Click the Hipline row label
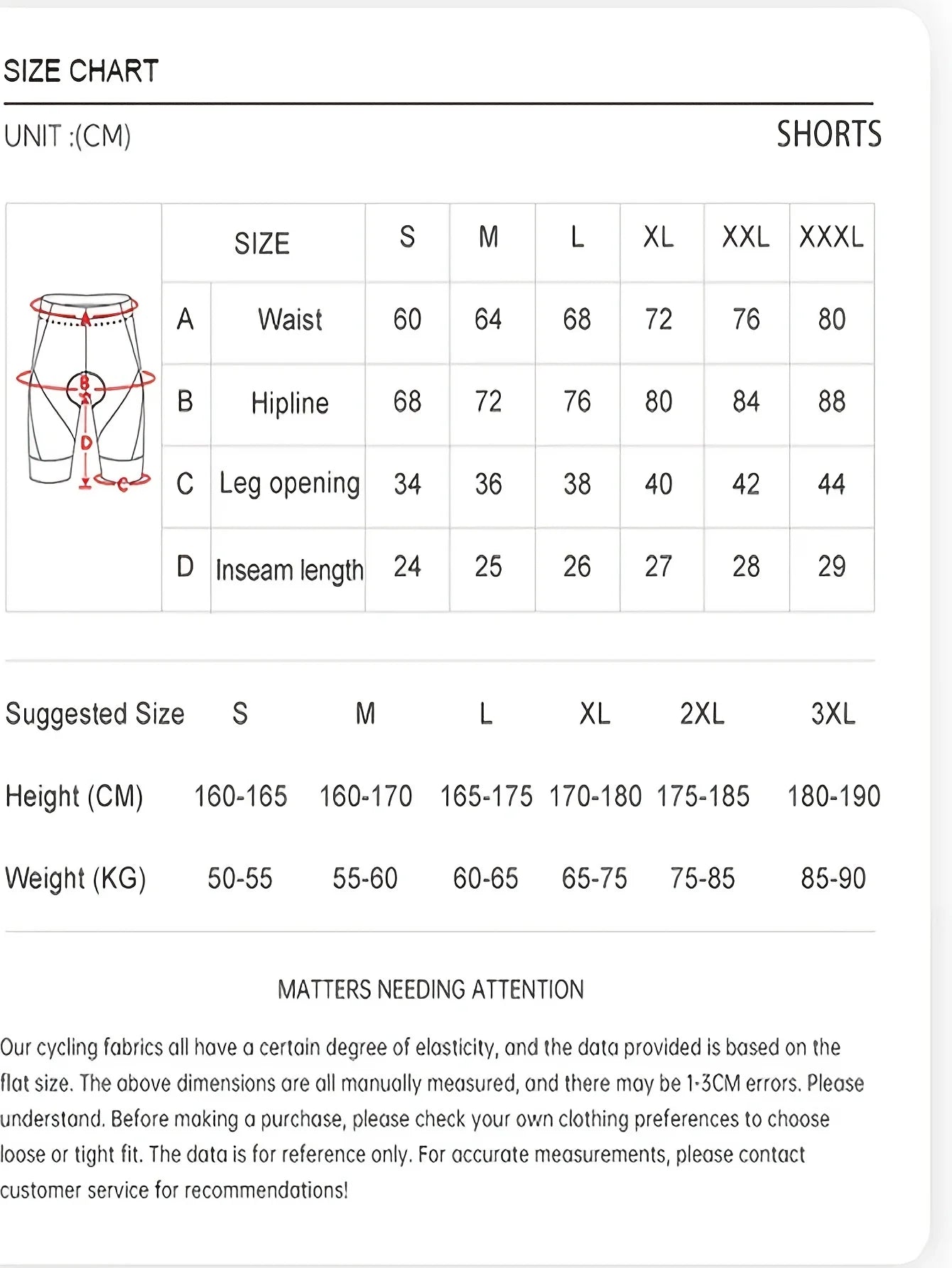The height and width of the screenshot is (1268, 952). pyautogui.click(x=290, y=403)
